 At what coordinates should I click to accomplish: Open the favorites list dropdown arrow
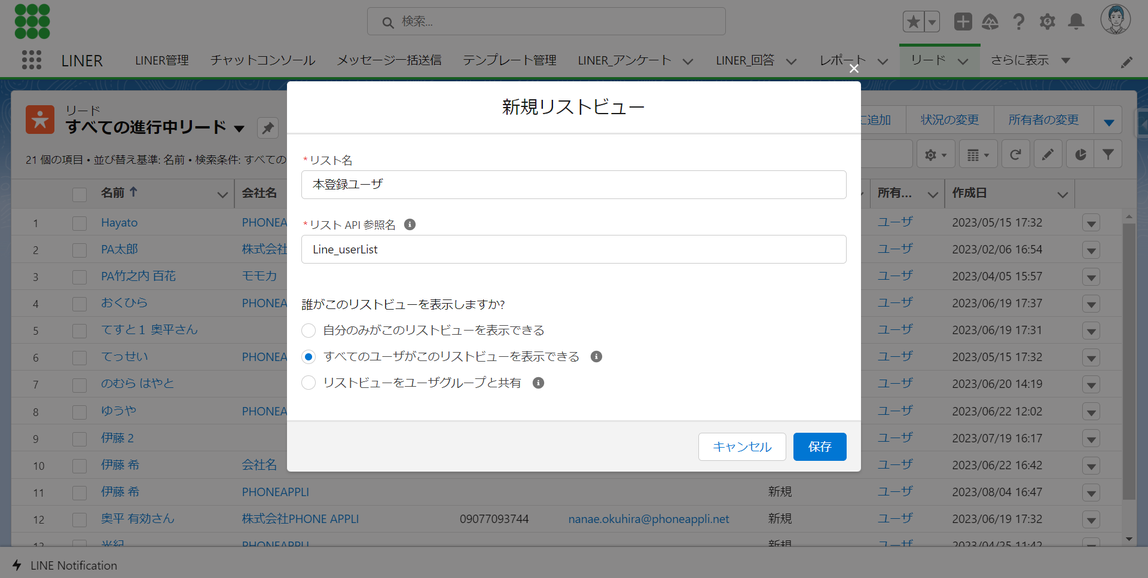[932, 22]
